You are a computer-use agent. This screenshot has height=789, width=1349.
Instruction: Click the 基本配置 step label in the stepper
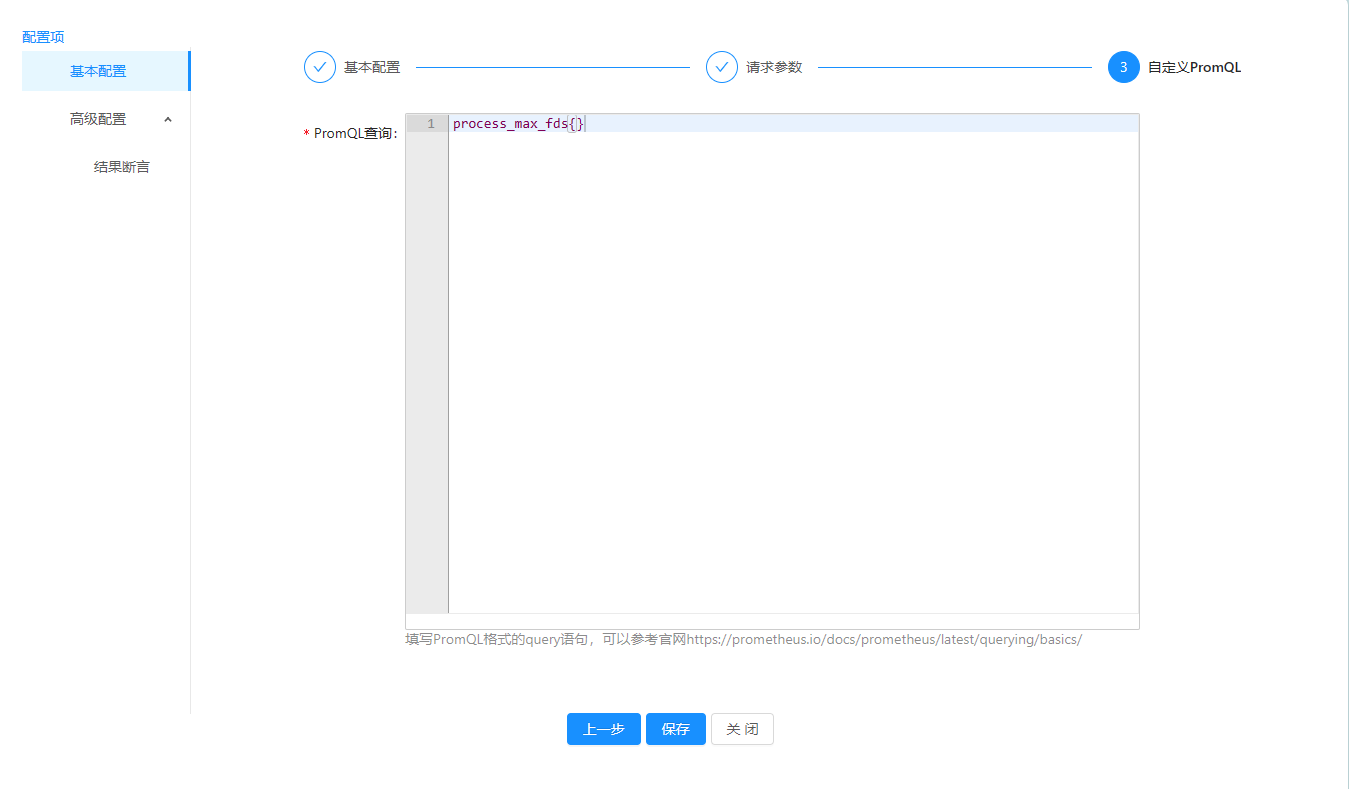point(372,67)
